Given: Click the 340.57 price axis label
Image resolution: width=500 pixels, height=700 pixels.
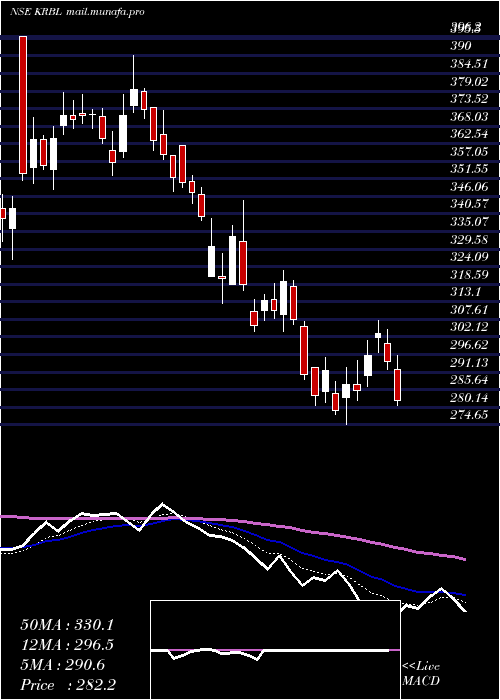Looking at the screenshot, I should [x=468, y=204].
